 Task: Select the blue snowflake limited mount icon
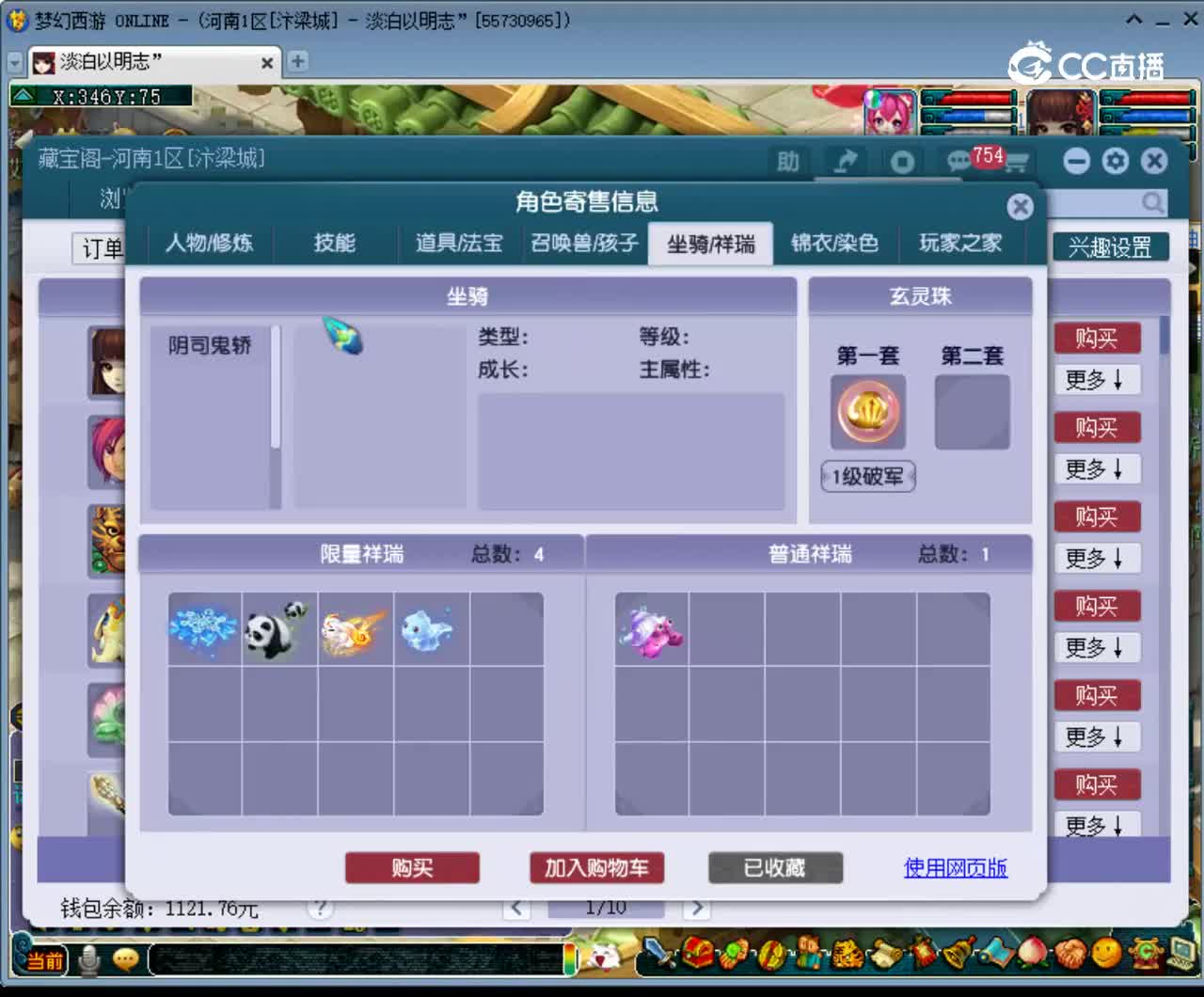(x=204, y=629)
